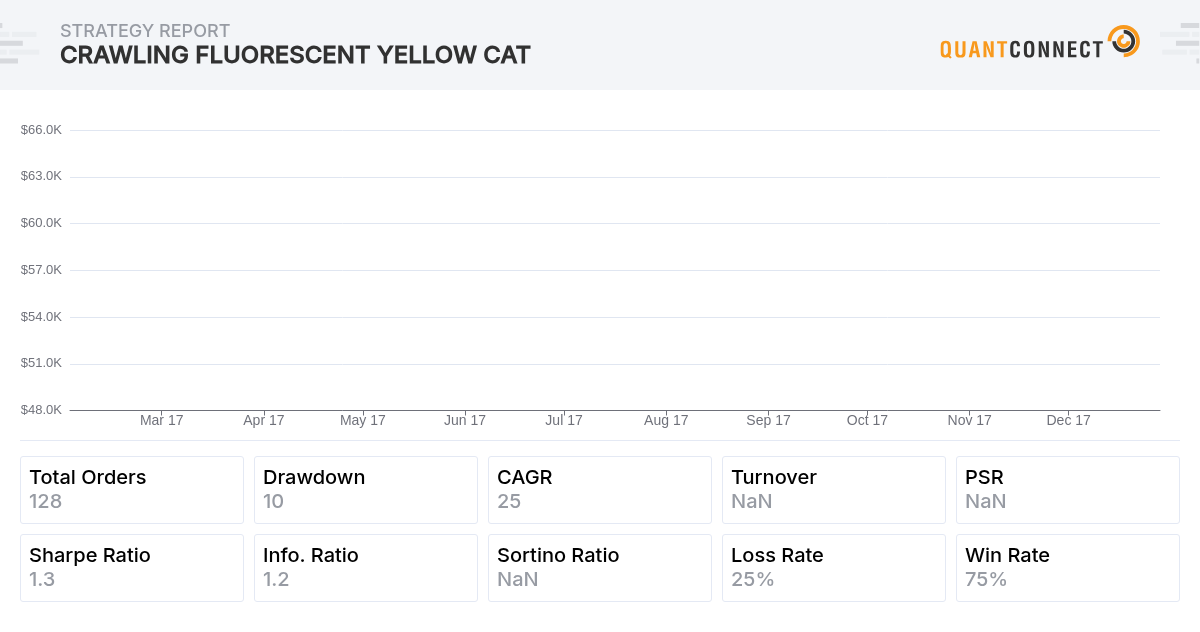This screenshot has width=1200, height=632.
Task: Click the $66.0K y-axis label
Action: [x=41, y=129]
